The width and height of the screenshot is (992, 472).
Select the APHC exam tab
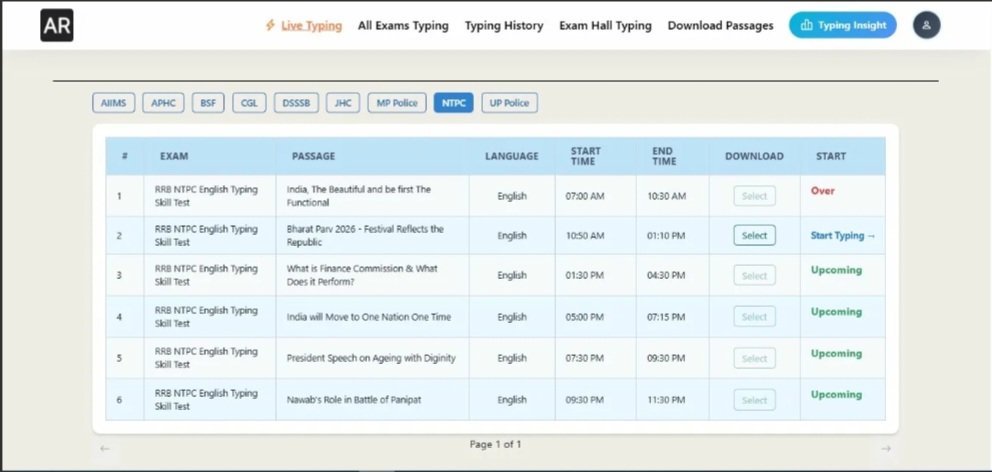[163, 103]
